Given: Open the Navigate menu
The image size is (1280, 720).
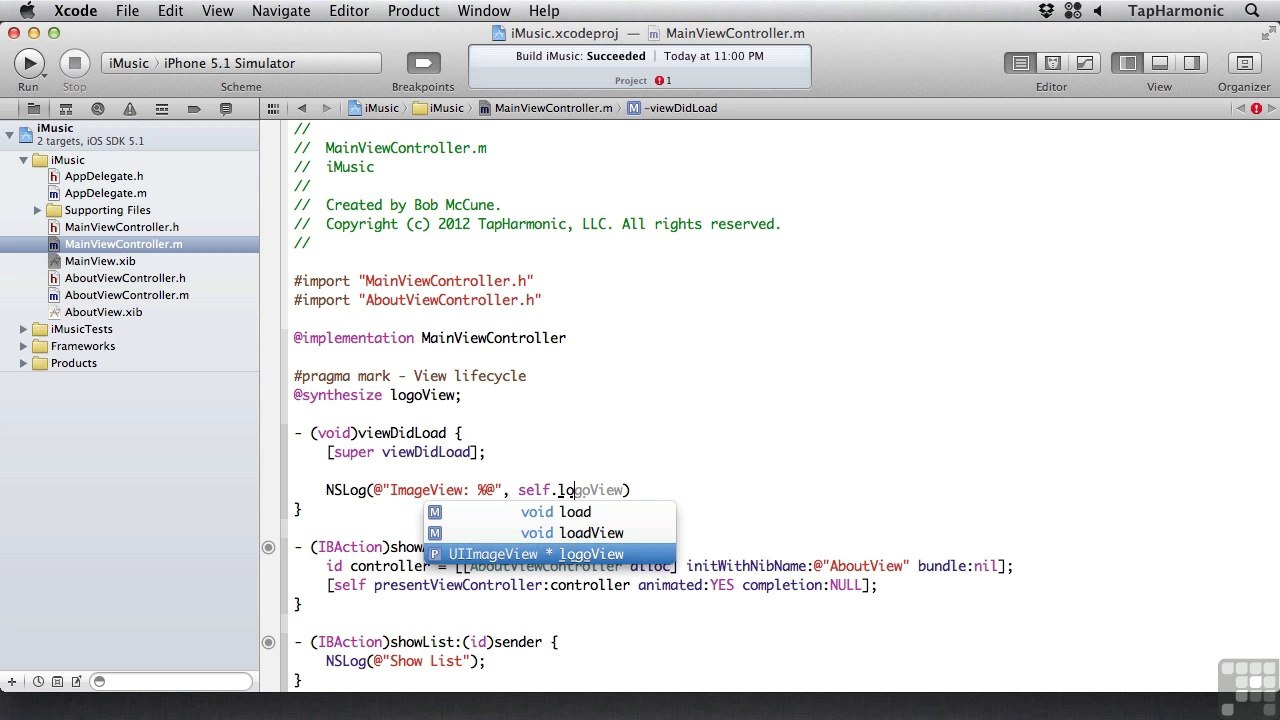Looking at the screenshot, I should [281, 11].
